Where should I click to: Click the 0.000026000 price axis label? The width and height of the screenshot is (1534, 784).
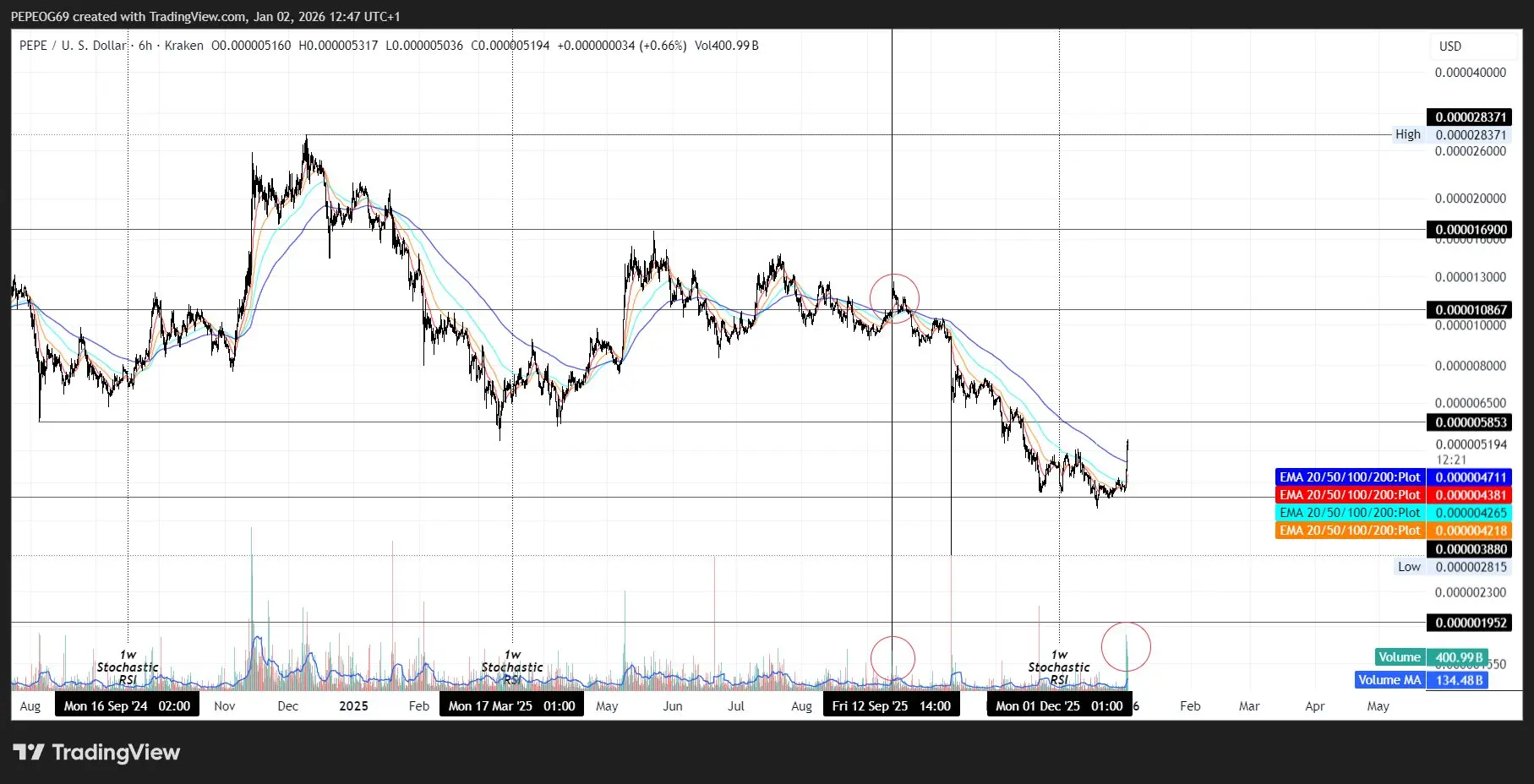click(x=1471, y=151)
